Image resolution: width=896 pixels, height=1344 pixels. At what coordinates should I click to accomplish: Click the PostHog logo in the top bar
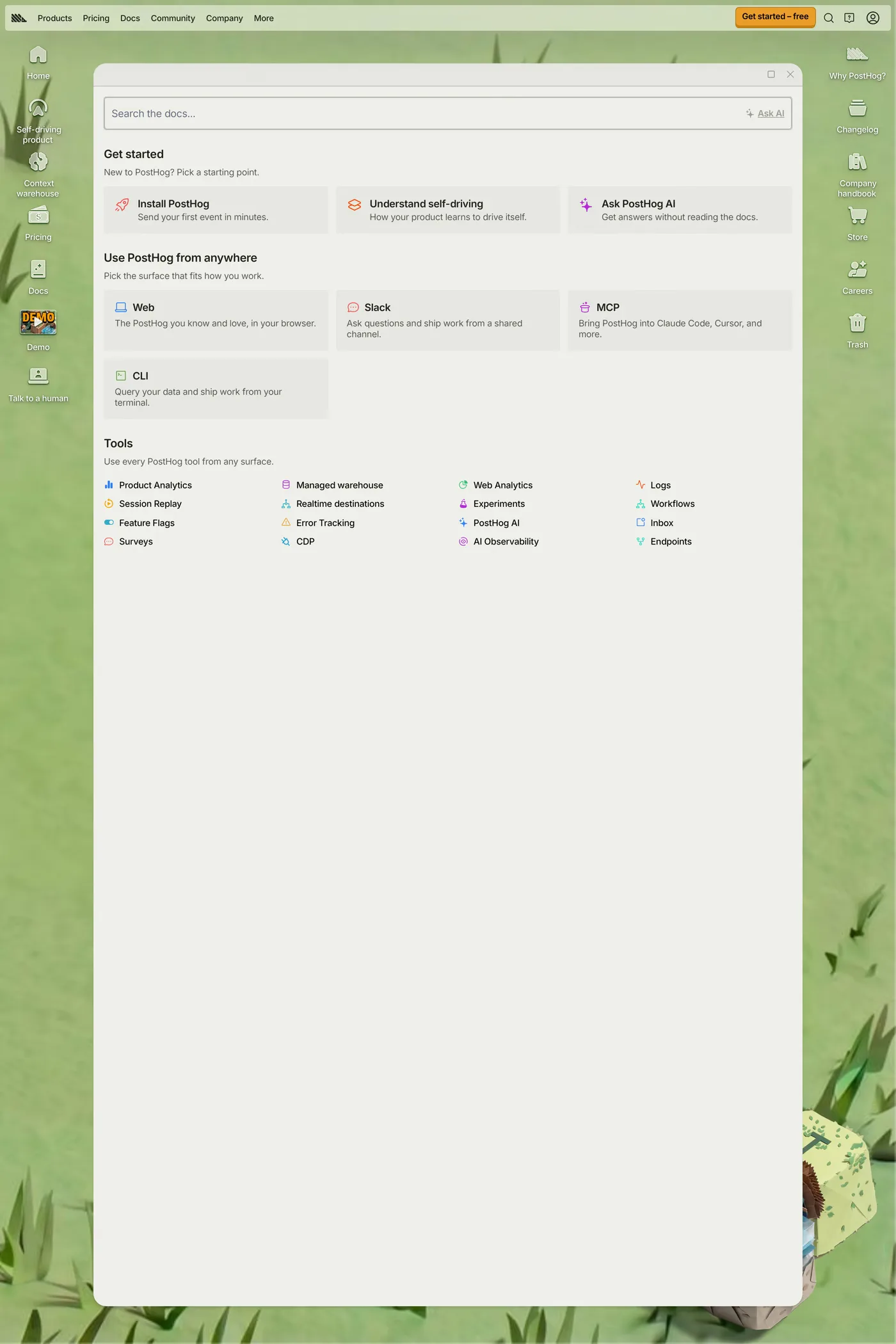[x=19, y=18]
